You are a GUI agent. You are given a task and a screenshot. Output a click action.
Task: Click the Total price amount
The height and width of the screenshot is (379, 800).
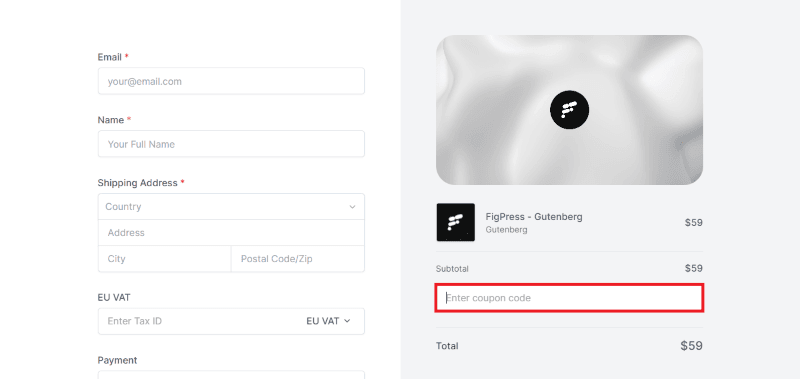coord(691,346)
